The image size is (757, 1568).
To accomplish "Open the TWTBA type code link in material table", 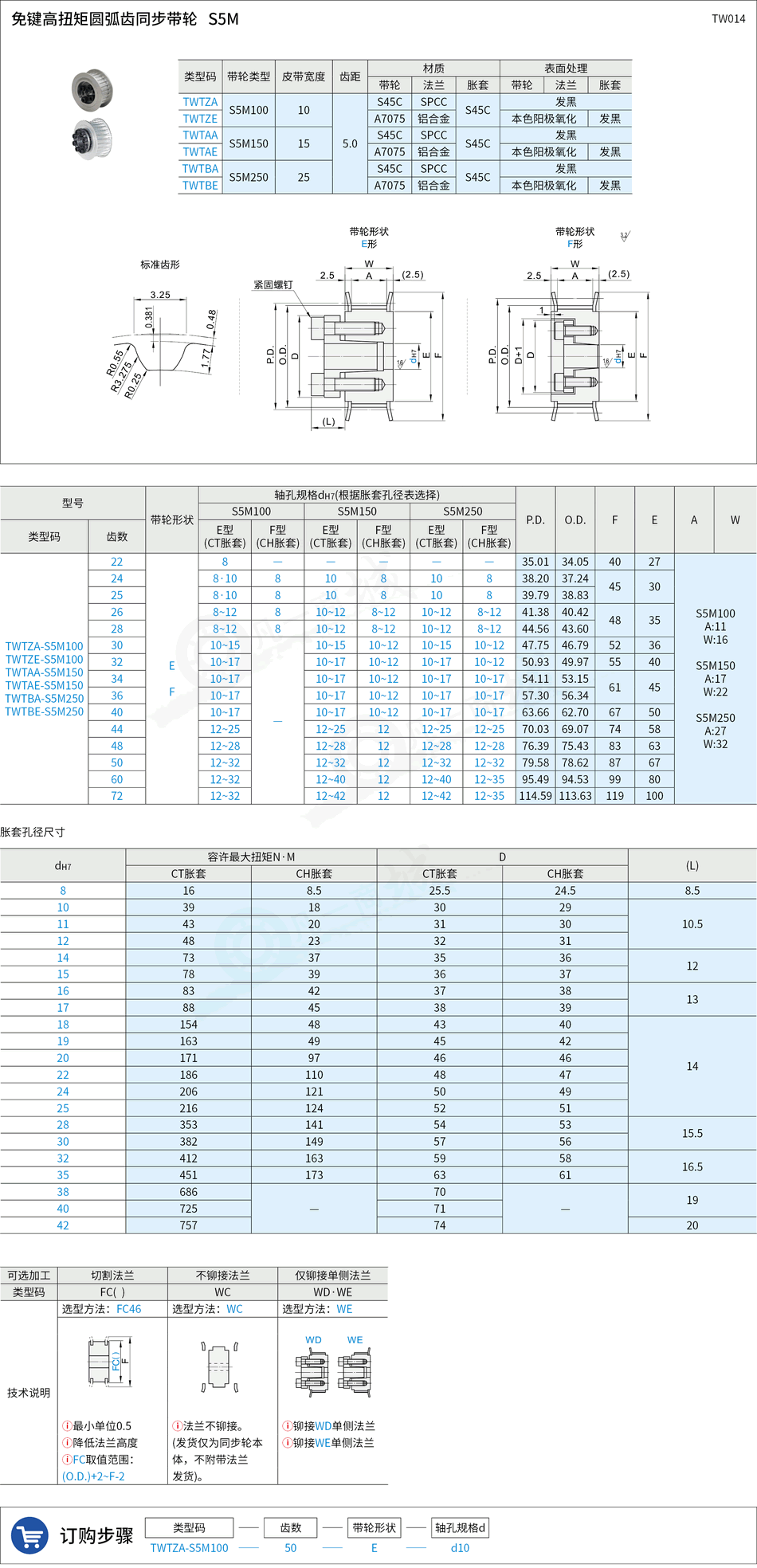I will [200, 169].
